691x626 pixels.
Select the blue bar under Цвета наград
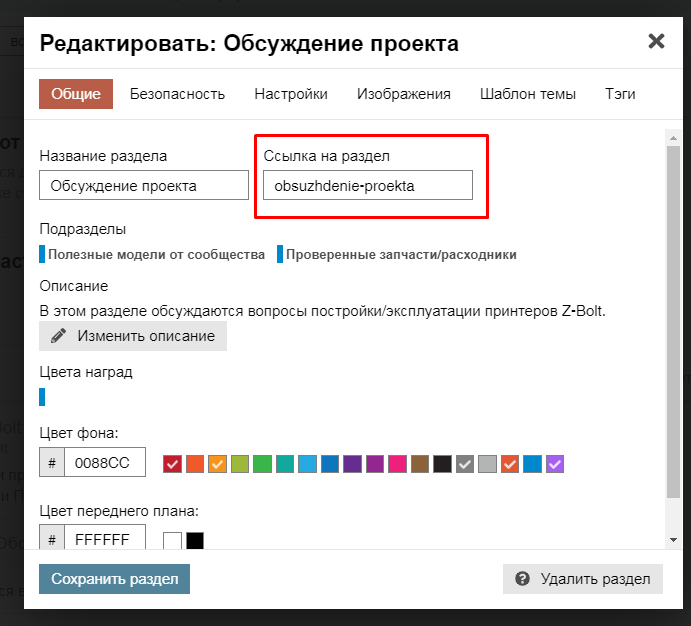tap(42, 396)
